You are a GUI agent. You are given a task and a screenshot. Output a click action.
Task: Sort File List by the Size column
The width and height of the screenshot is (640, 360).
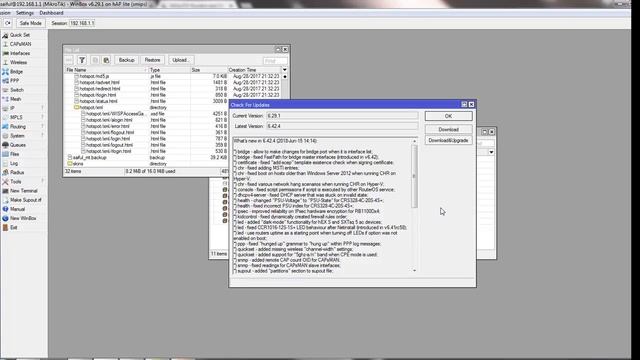pos(209,70)
